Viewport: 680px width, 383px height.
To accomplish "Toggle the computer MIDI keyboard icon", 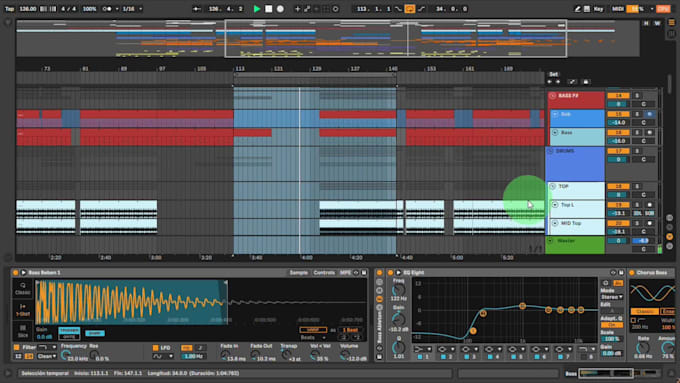I will (587, 9).
